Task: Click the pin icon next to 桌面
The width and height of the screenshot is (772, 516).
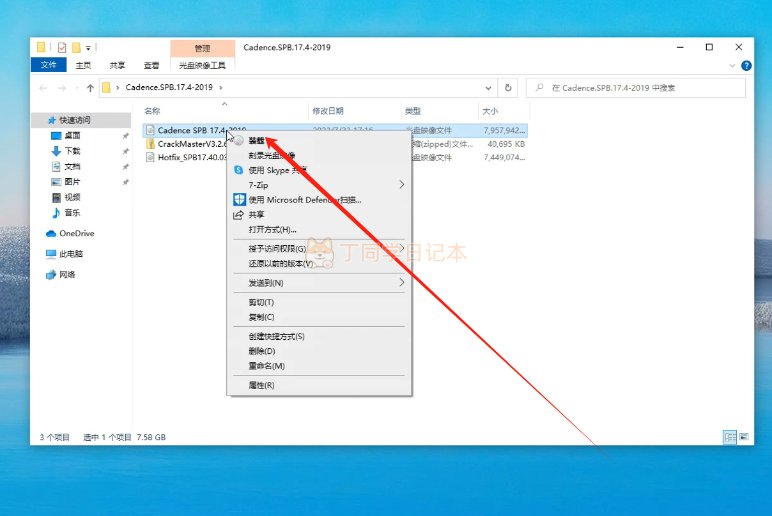Action: (x=126, y=136)
